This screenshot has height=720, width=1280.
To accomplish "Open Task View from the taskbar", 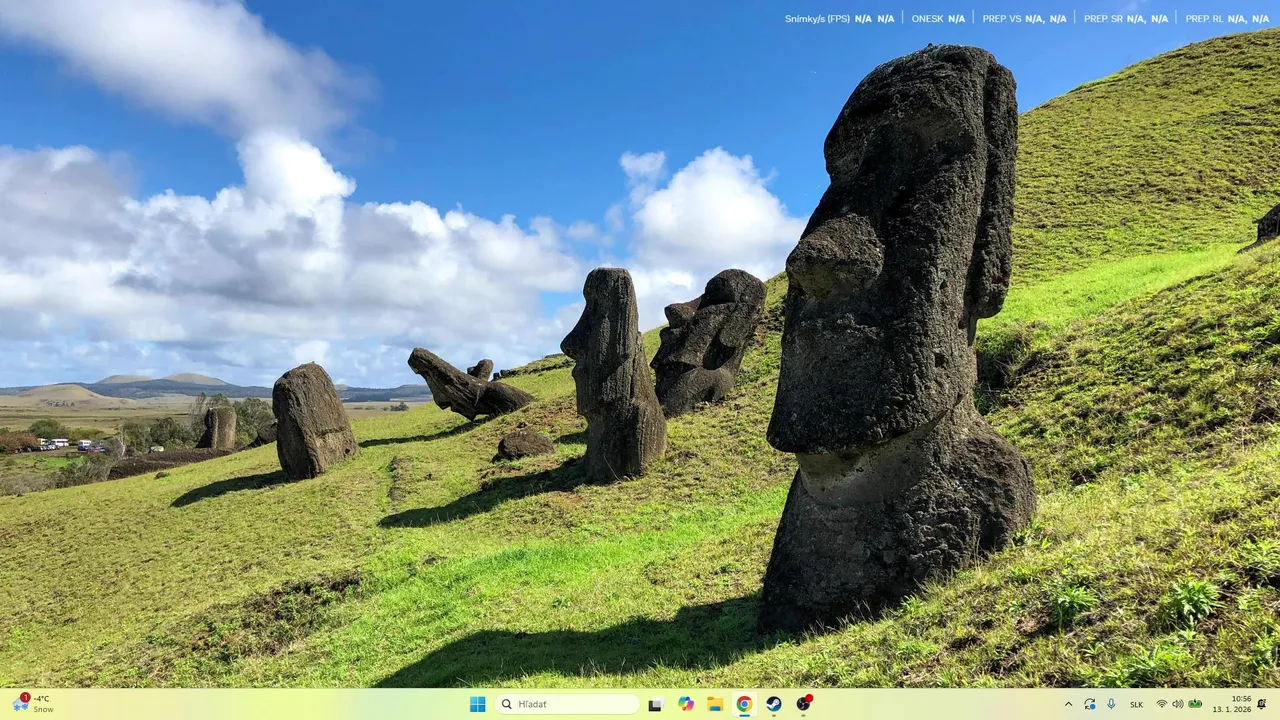I will coord(656,704).
